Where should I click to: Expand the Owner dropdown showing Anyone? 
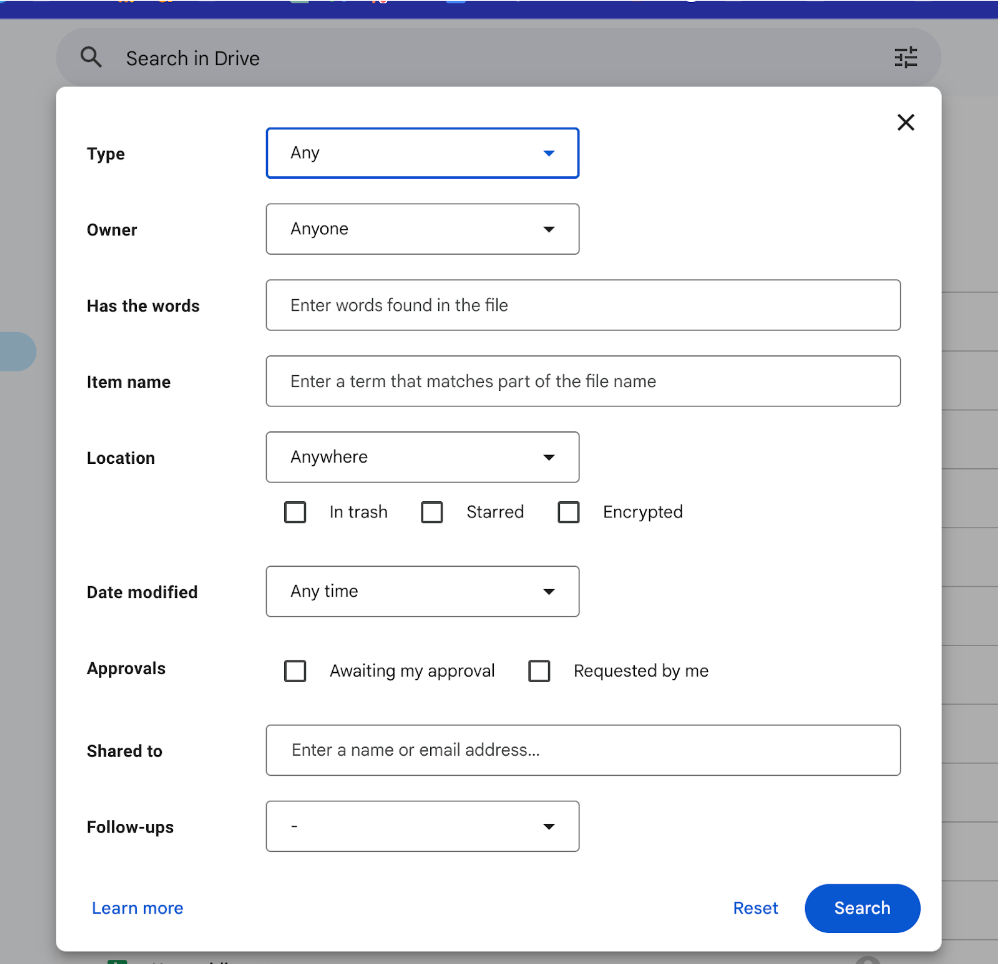coord(422,229)
